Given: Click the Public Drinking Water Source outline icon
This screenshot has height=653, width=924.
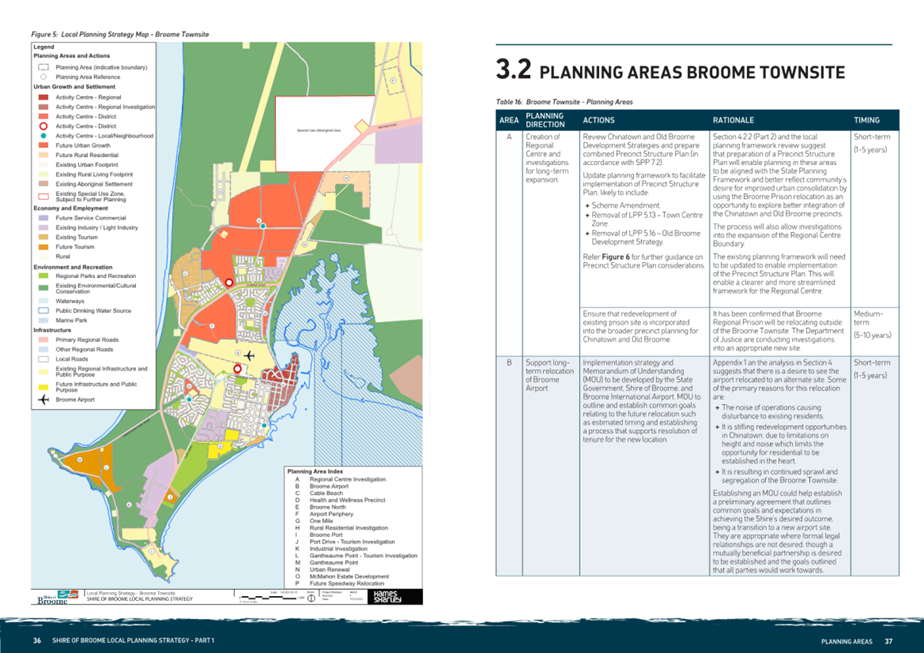Looking at the screenshot, I should tap(44, 311).
